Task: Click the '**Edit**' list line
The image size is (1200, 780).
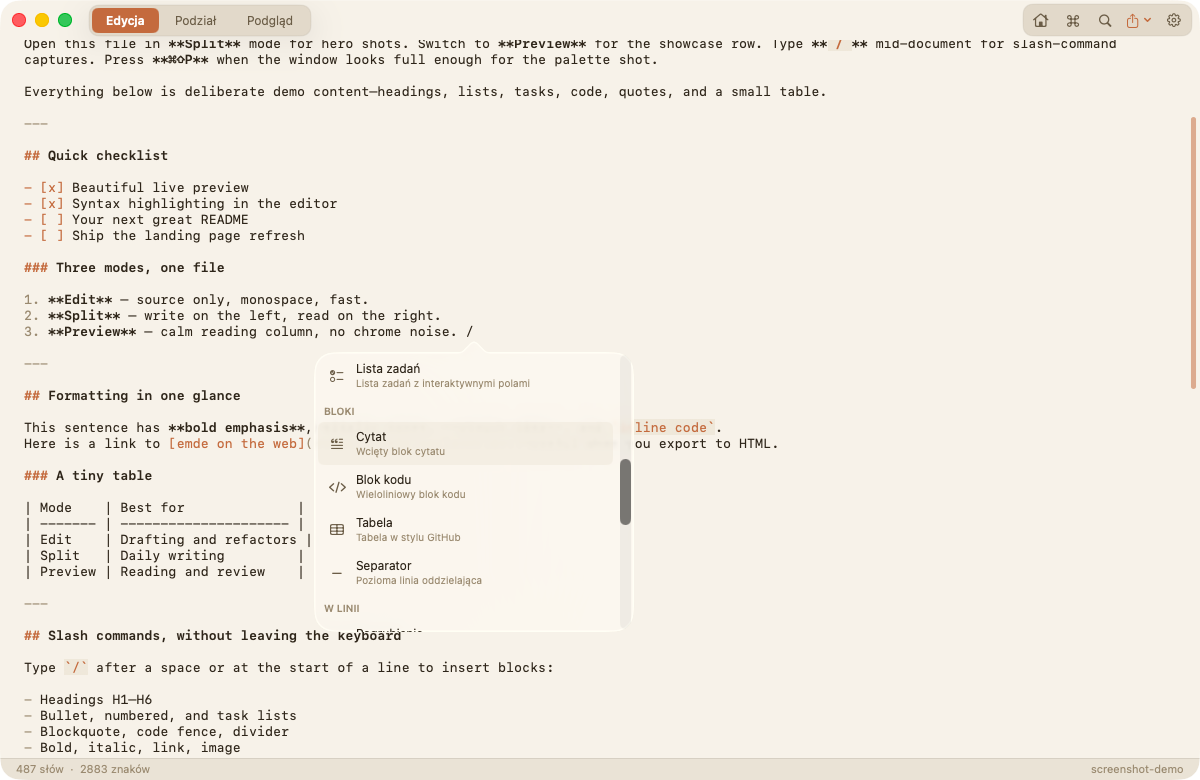Action: click(x=196, y=299)
